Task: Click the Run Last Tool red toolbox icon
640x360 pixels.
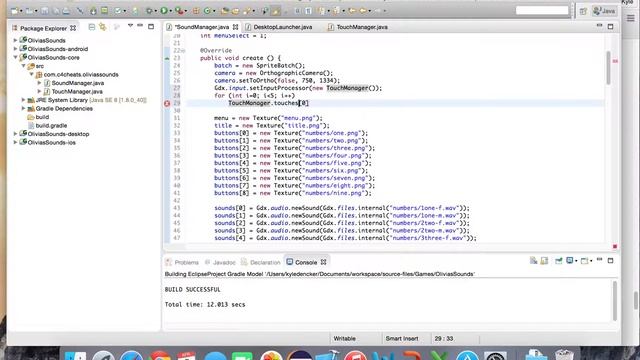Action: tap(179, 11)
